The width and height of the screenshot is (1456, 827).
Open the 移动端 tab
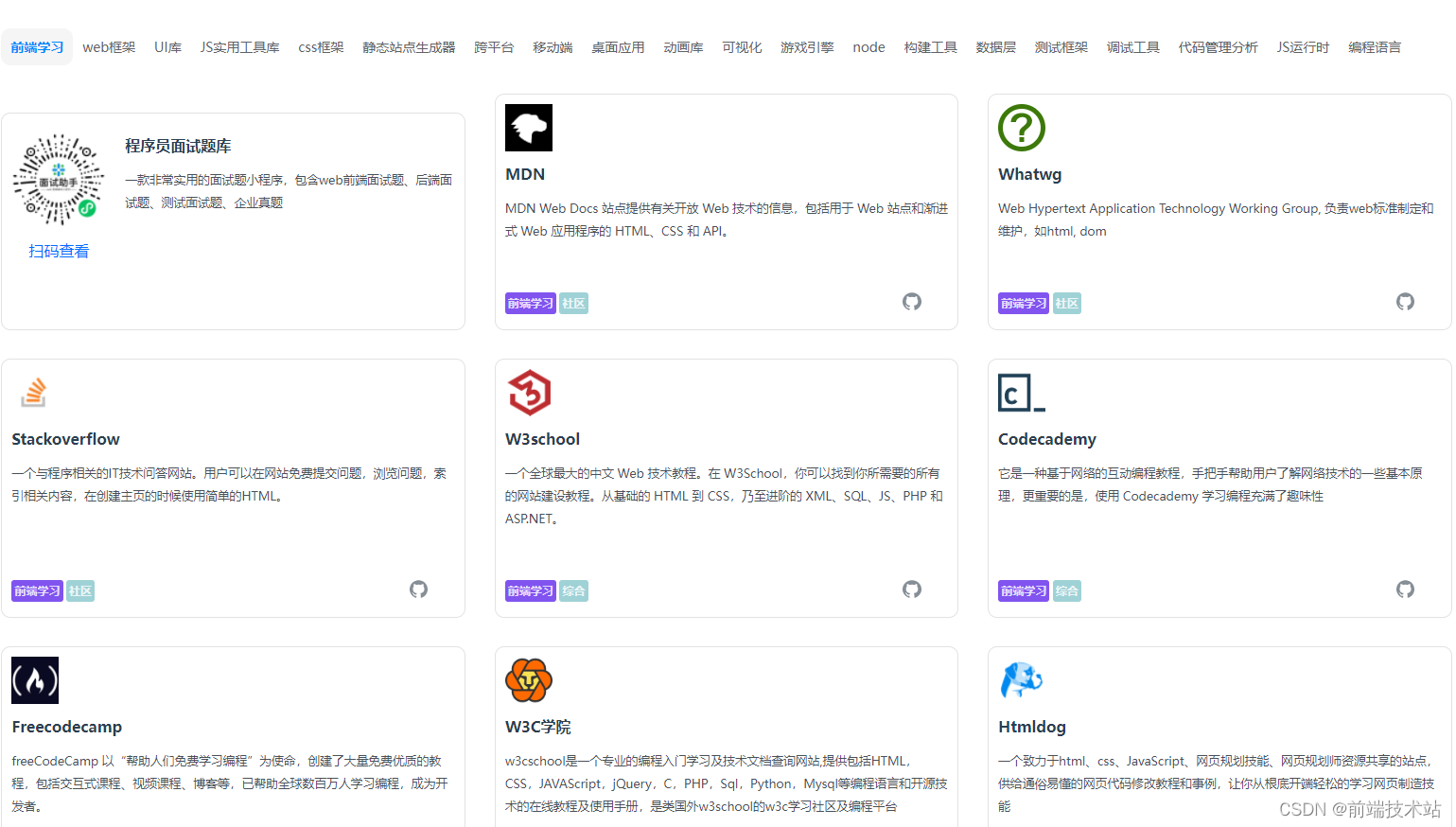[553, 47]
